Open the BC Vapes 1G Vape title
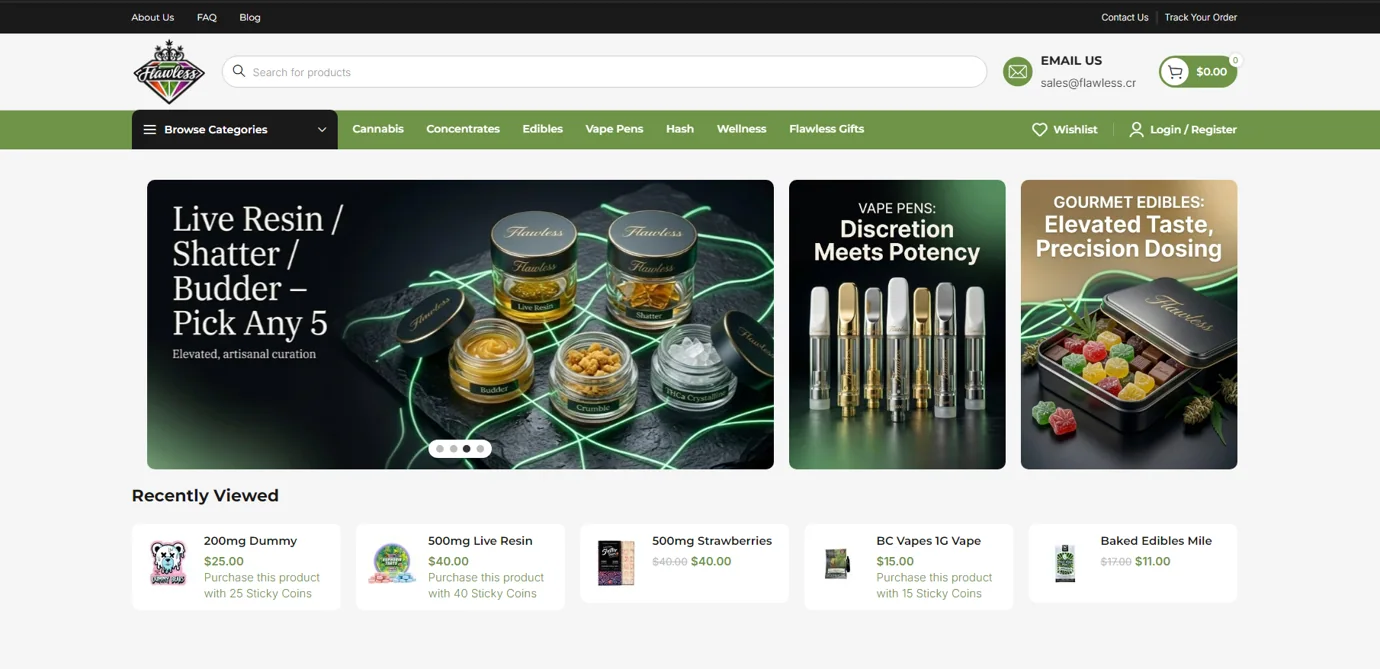Viewport: 1380px width, 669px height. tap(929, 541)
